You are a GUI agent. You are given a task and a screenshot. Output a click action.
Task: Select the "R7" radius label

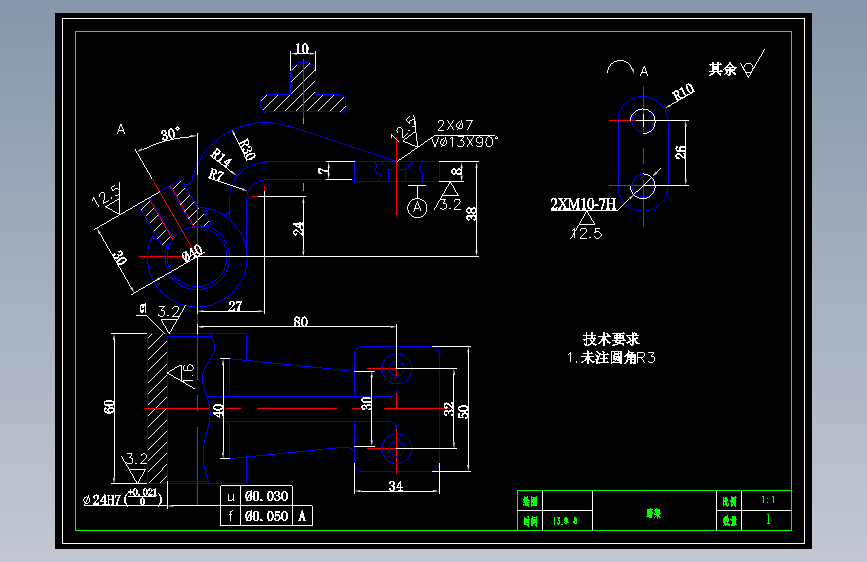point(216,175)
